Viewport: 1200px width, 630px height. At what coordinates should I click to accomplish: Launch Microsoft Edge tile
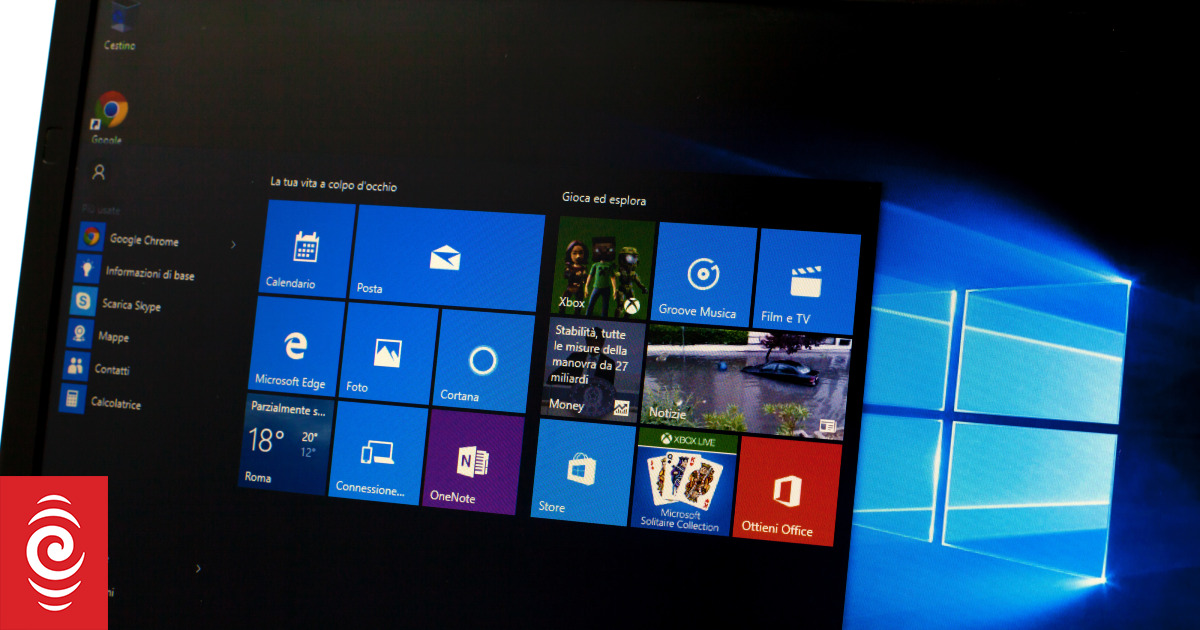click(x=294, y=347)
